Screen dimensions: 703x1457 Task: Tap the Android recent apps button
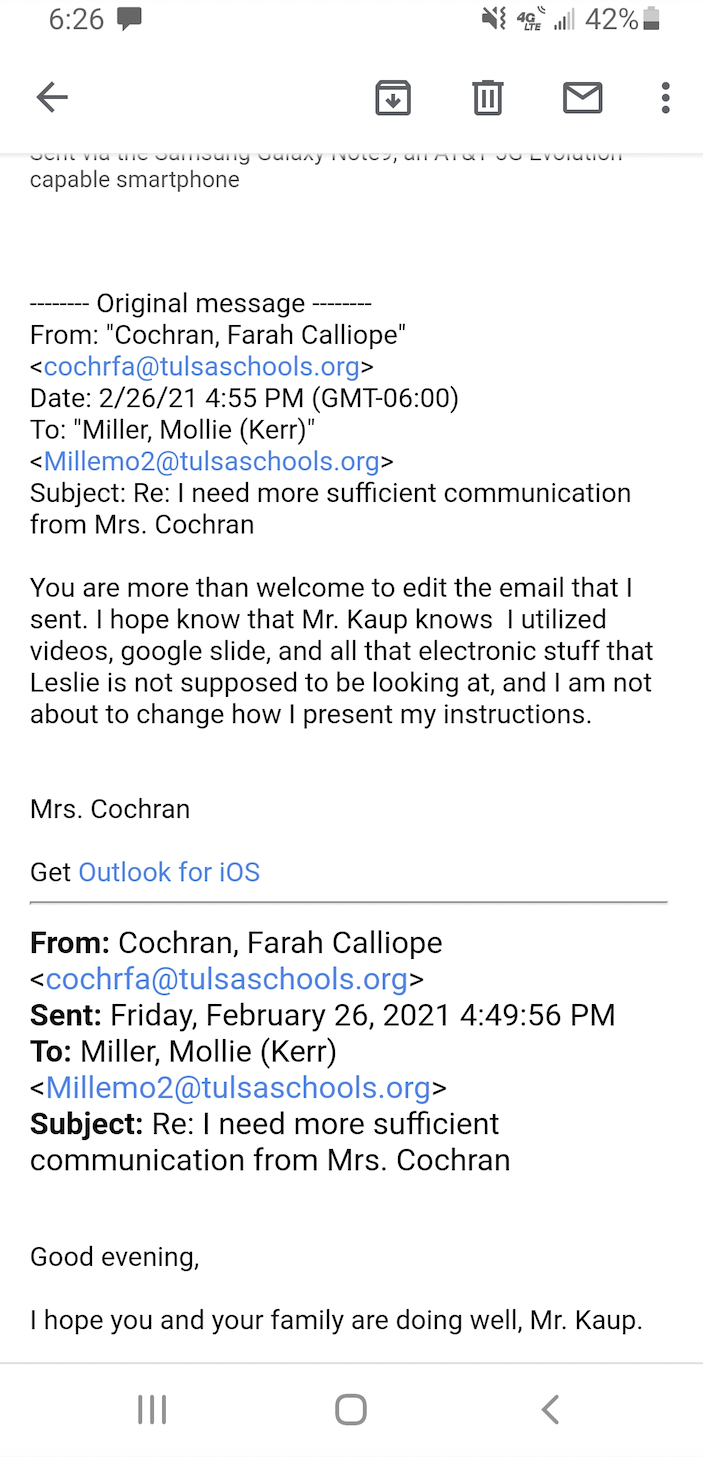click(152, 1409)
